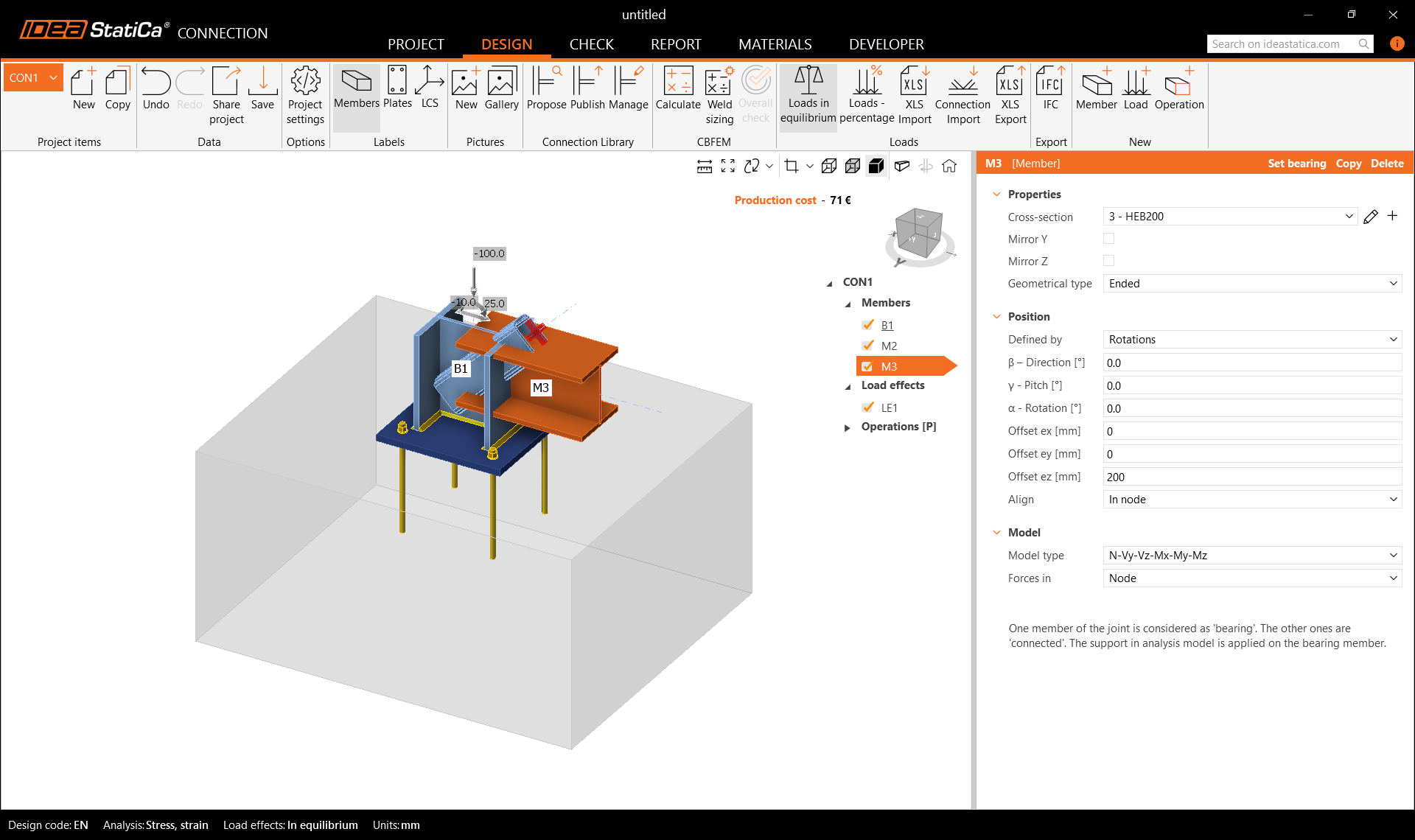The image size is (1415, 840).
Task: Switch to the CHECK tab
Action: 591,44
